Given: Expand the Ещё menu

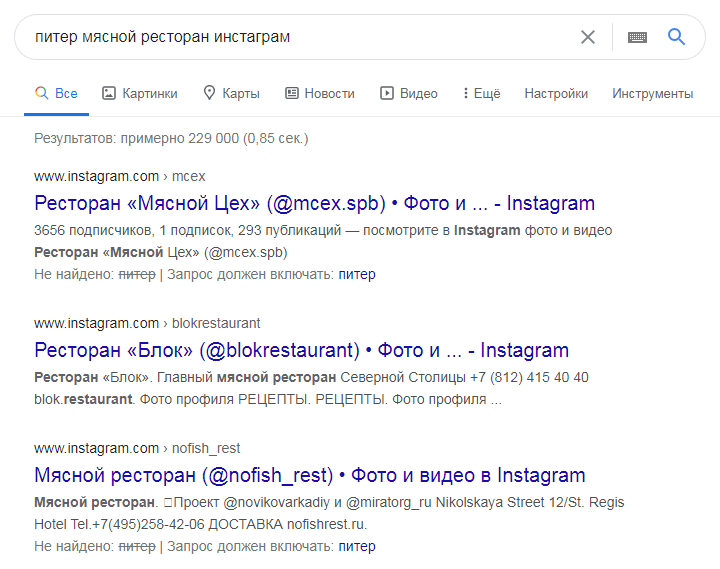Looking at the screenshot, I should click(482, 94).
